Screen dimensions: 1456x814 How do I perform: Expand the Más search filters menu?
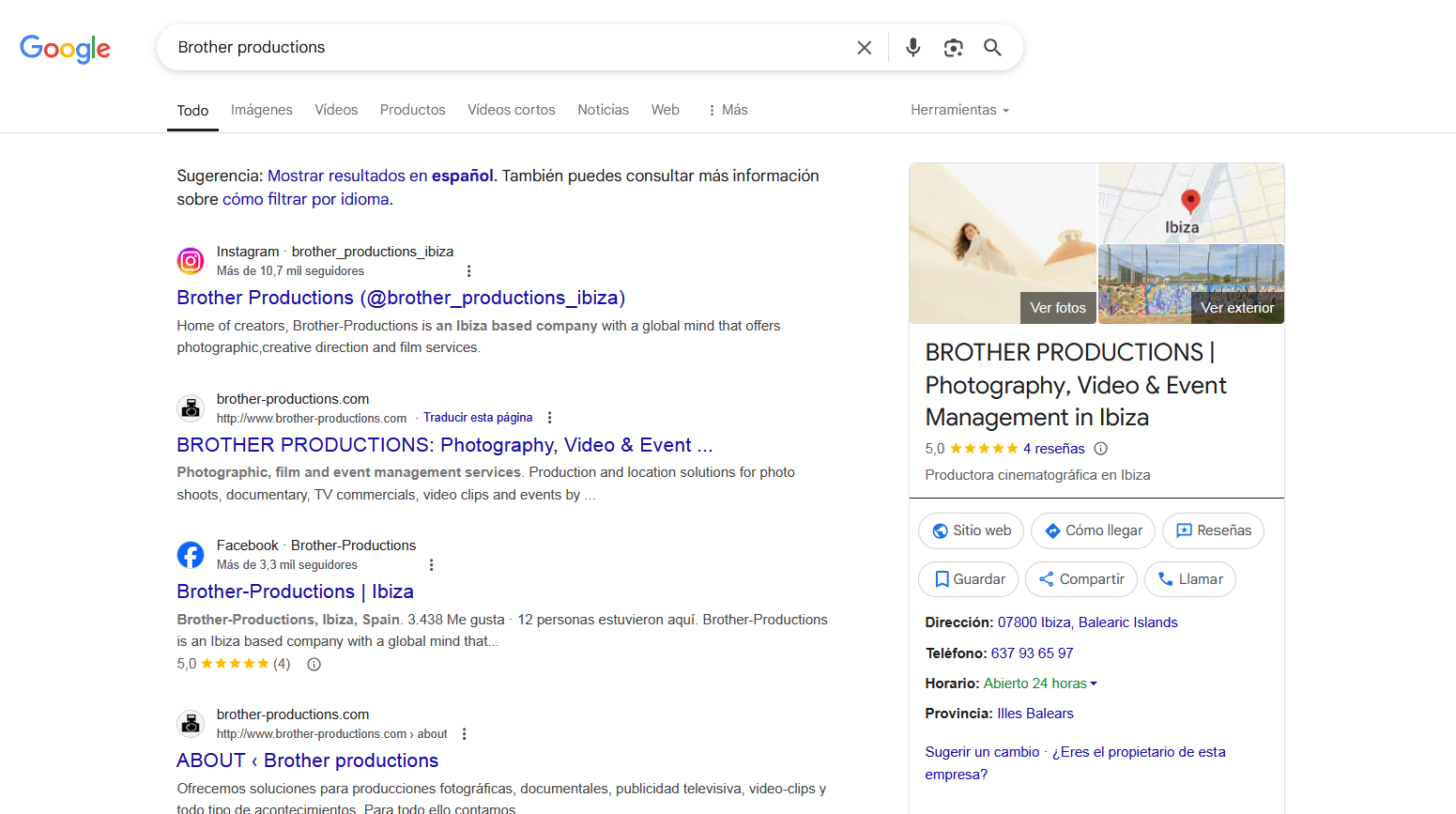click(x=728, y=110)
